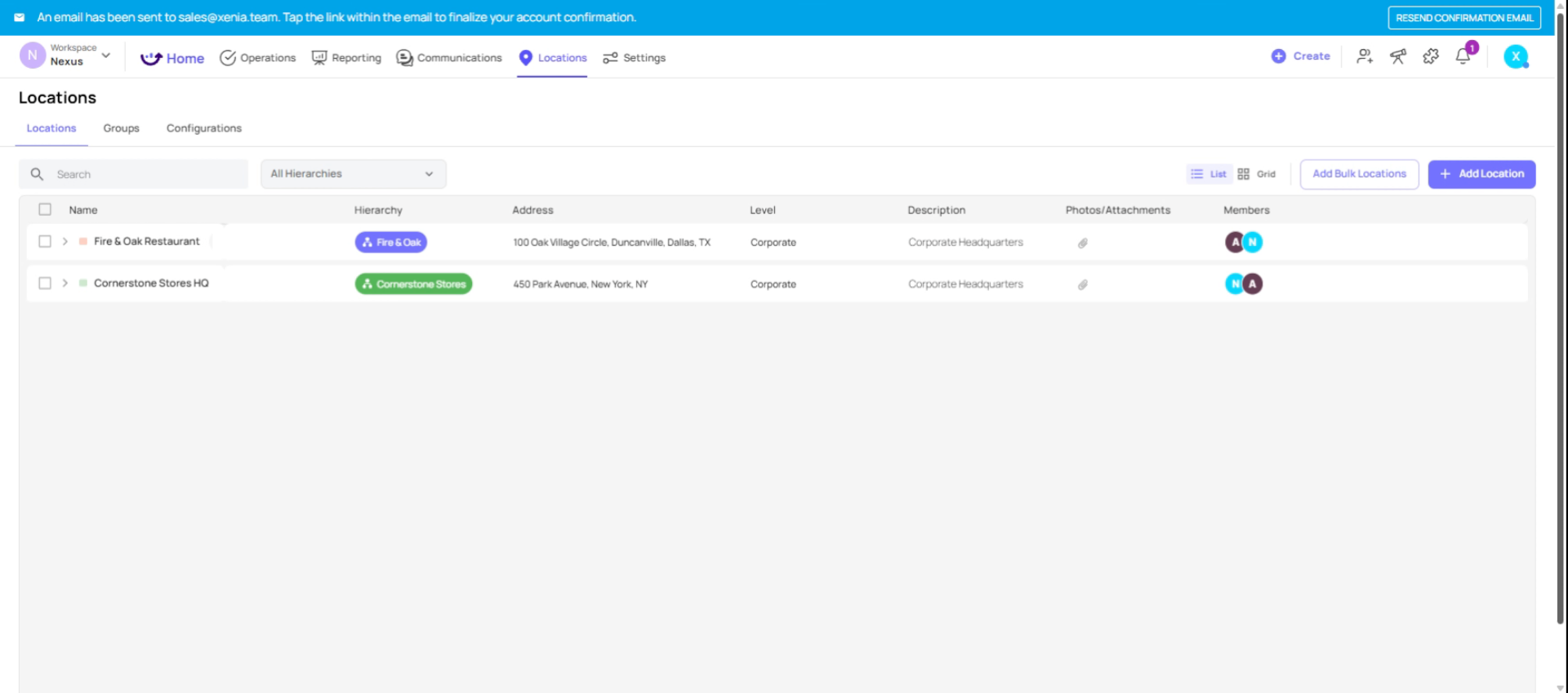Image resolution: width=1568 pixels, height=693 pixels.
Task: Click the puzzle piece integrations icon
Action: tap(1431, 56)
